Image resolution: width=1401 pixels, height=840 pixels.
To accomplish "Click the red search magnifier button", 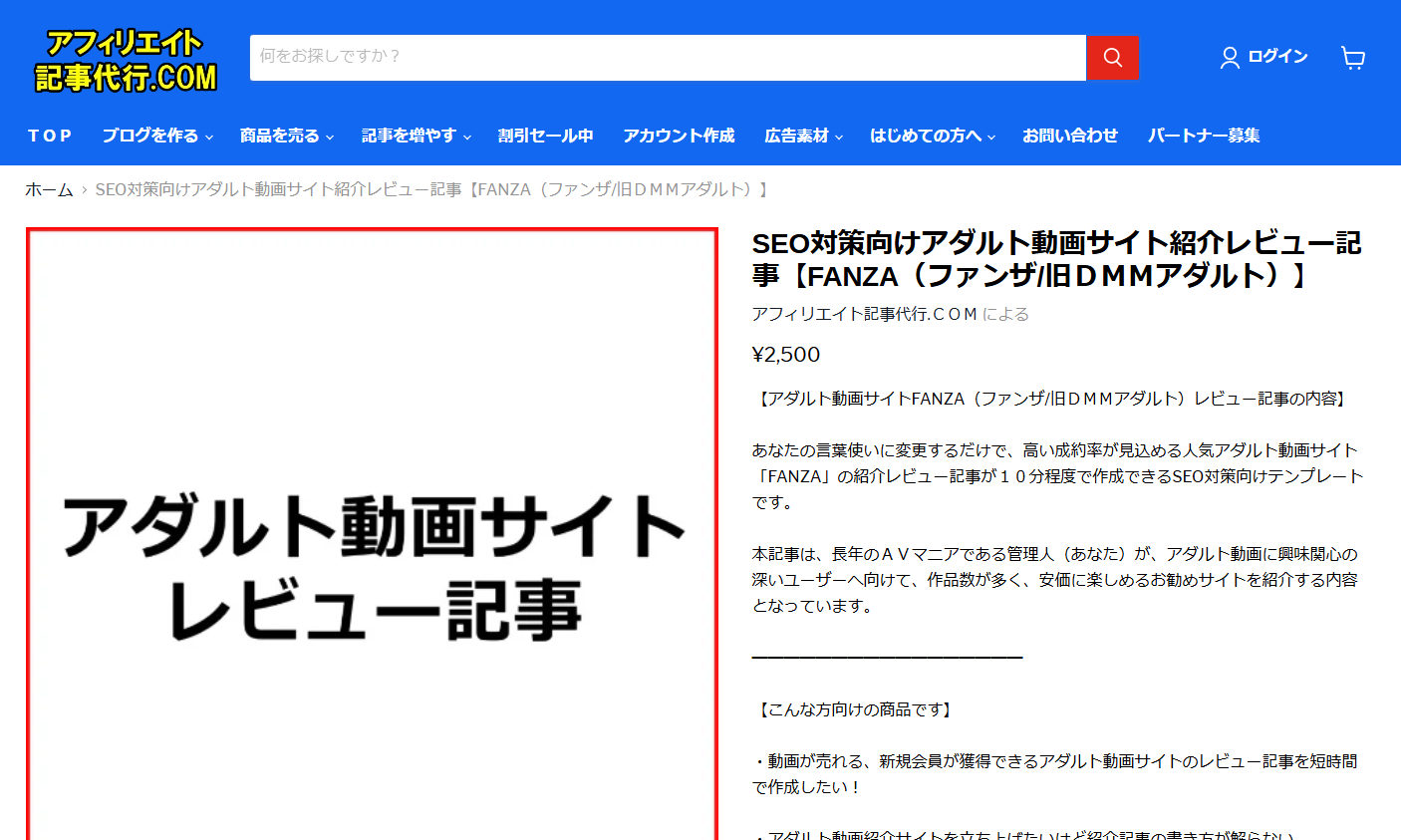I will tap(1112, 58).
